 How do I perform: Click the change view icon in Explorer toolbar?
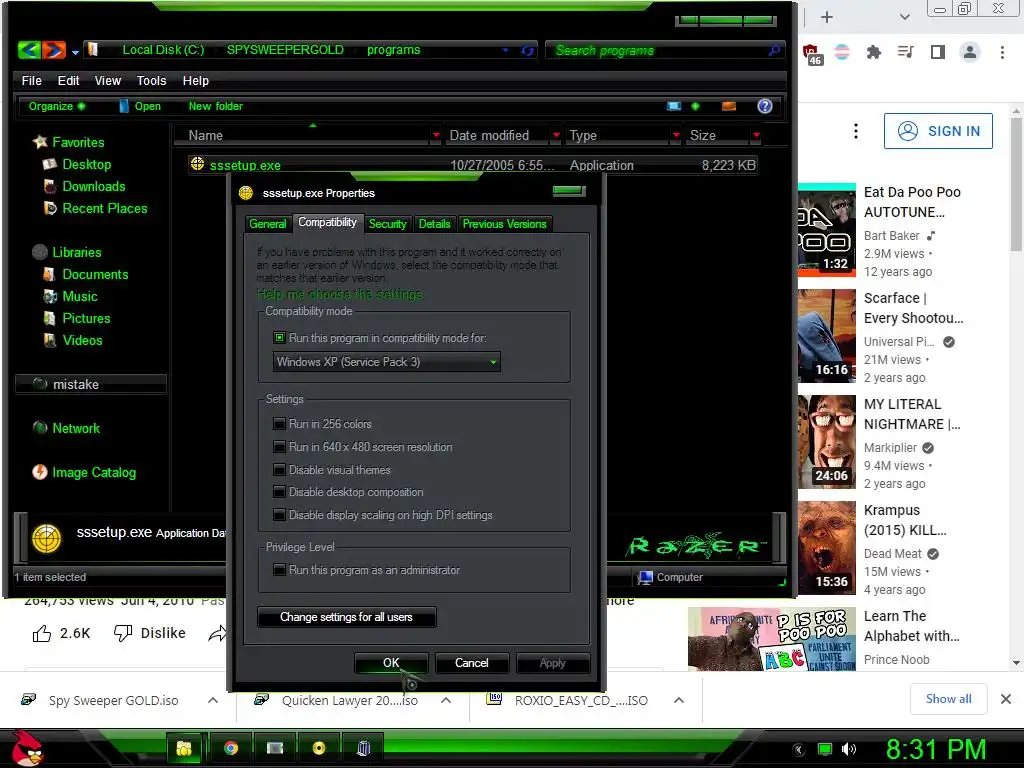pos(674,106)
